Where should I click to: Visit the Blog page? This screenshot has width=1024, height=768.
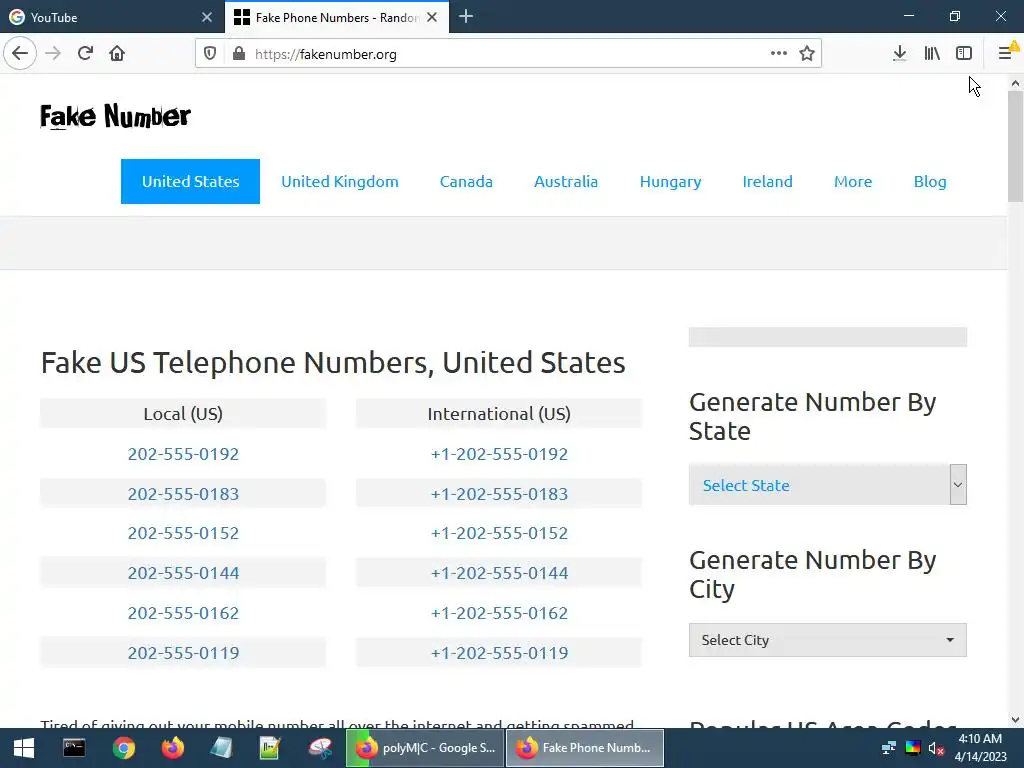[930, 182]
